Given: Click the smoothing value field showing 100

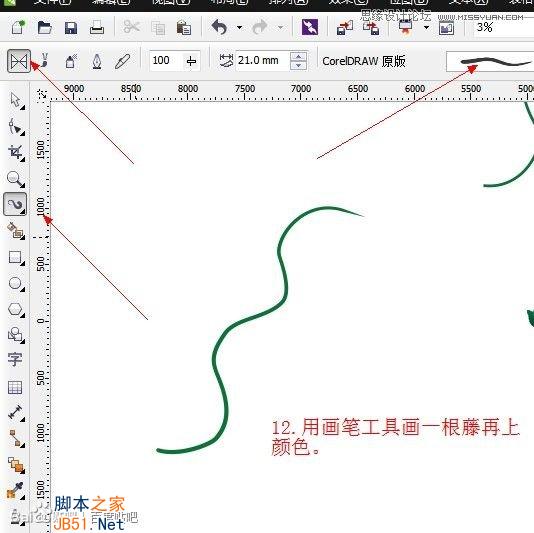Looking at the screenshot, I should coord(167,61).
